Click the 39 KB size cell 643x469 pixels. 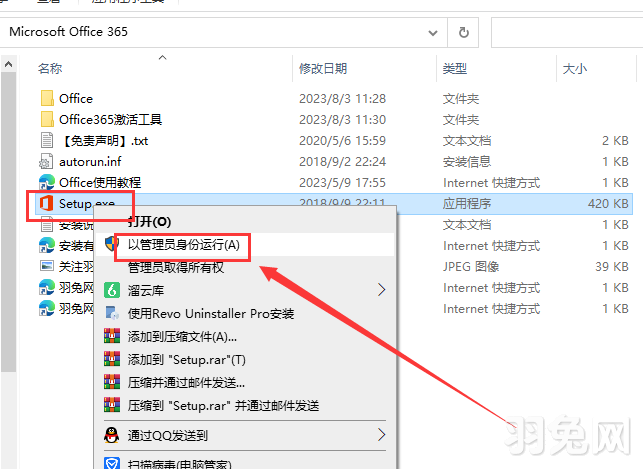612,266
